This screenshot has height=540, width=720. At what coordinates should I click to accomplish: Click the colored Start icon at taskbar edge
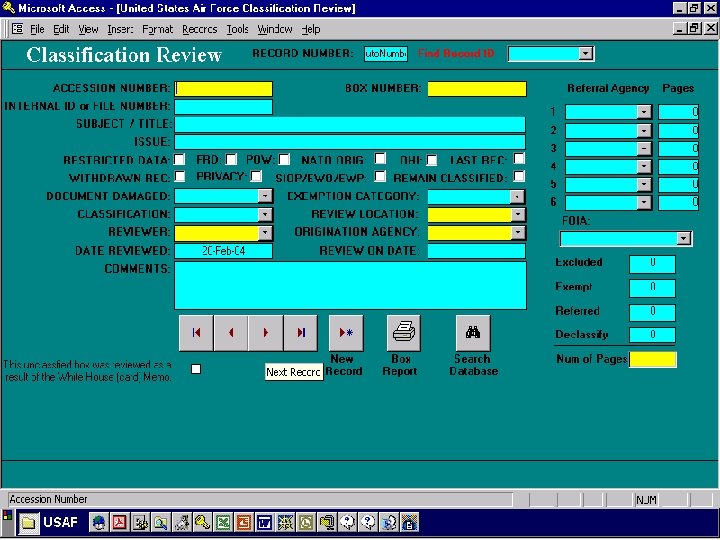[7, 516]
